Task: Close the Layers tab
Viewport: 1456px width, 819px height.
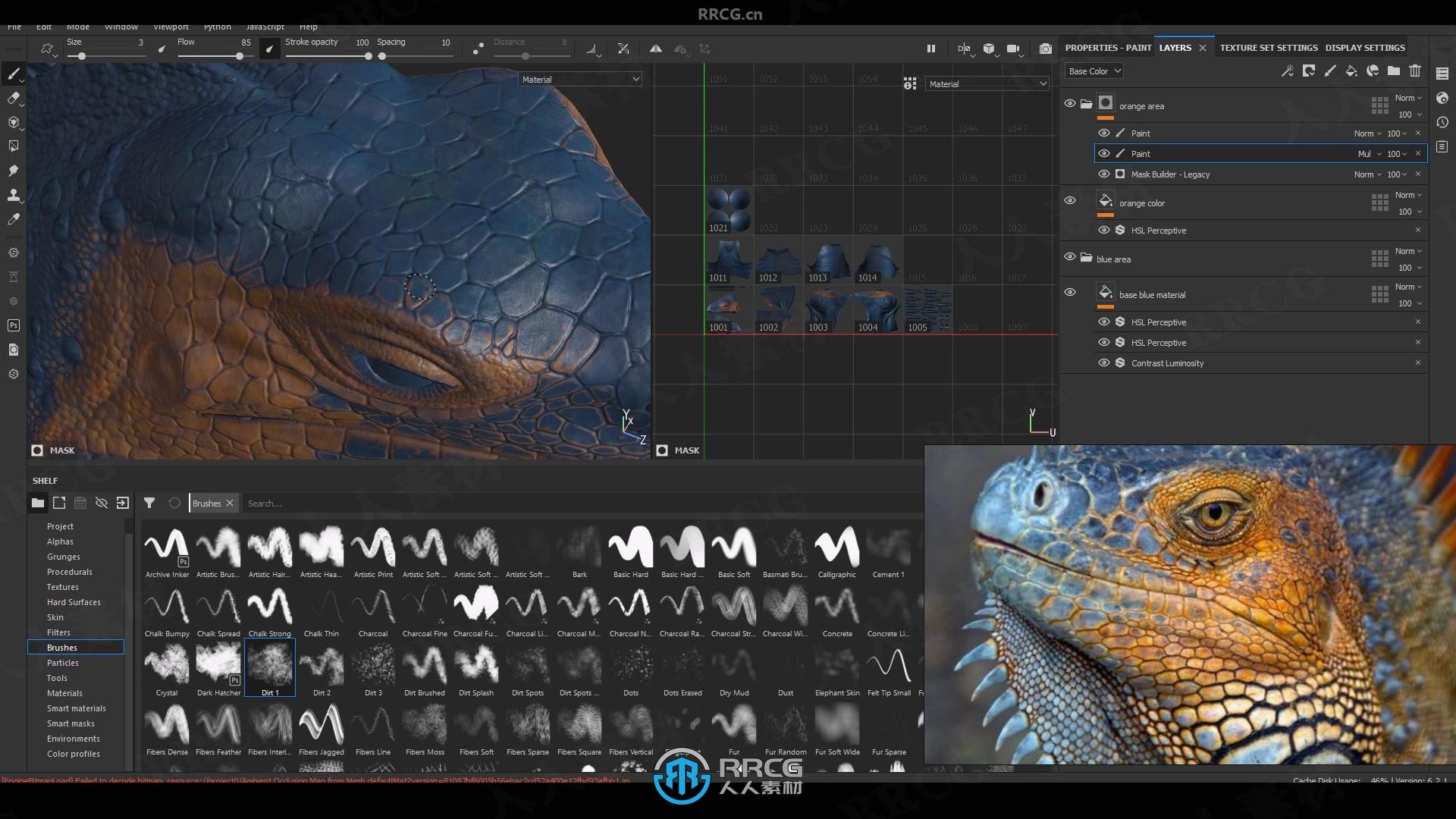Action: tap(1203, 48)
